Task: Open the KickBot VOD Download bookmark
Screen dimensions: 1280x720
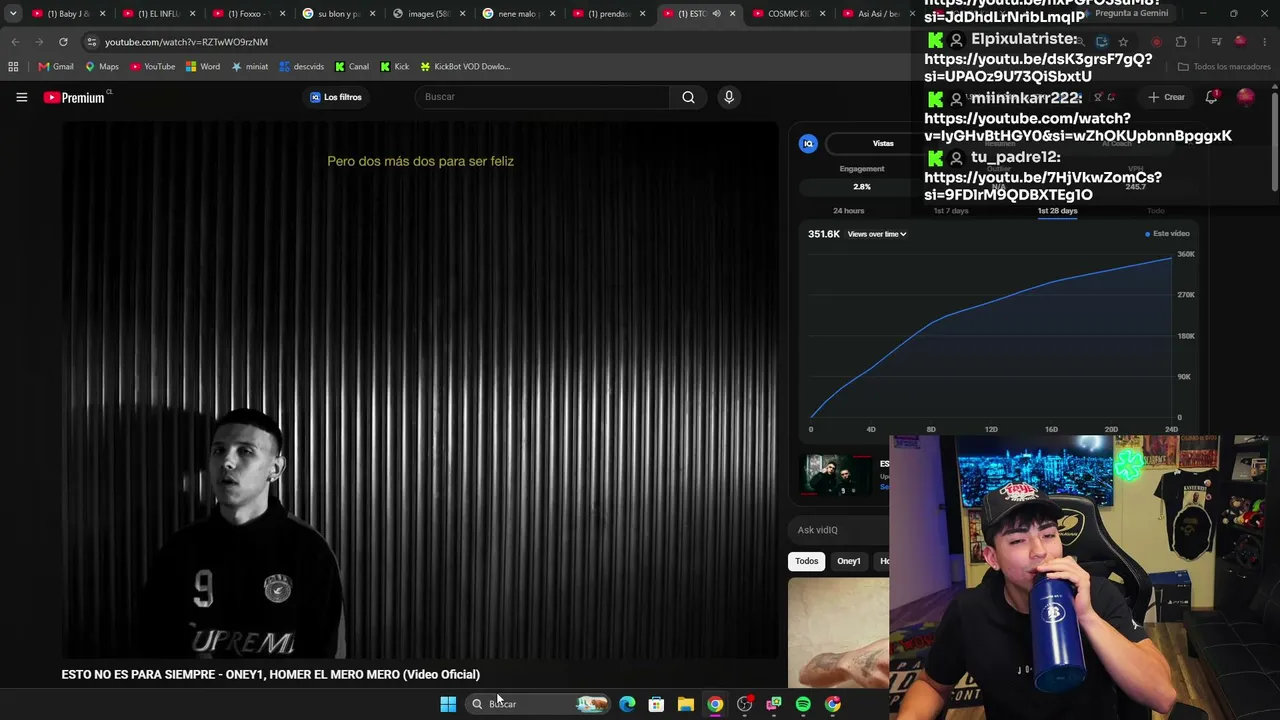Action: tap(465, 67)
